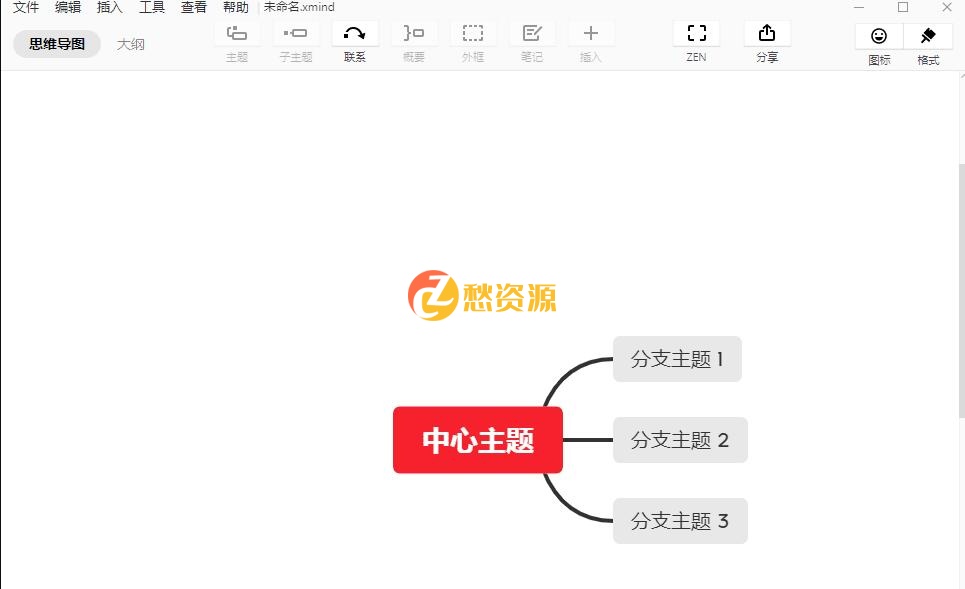Open the 编辑 menu

tap(66, 7)
